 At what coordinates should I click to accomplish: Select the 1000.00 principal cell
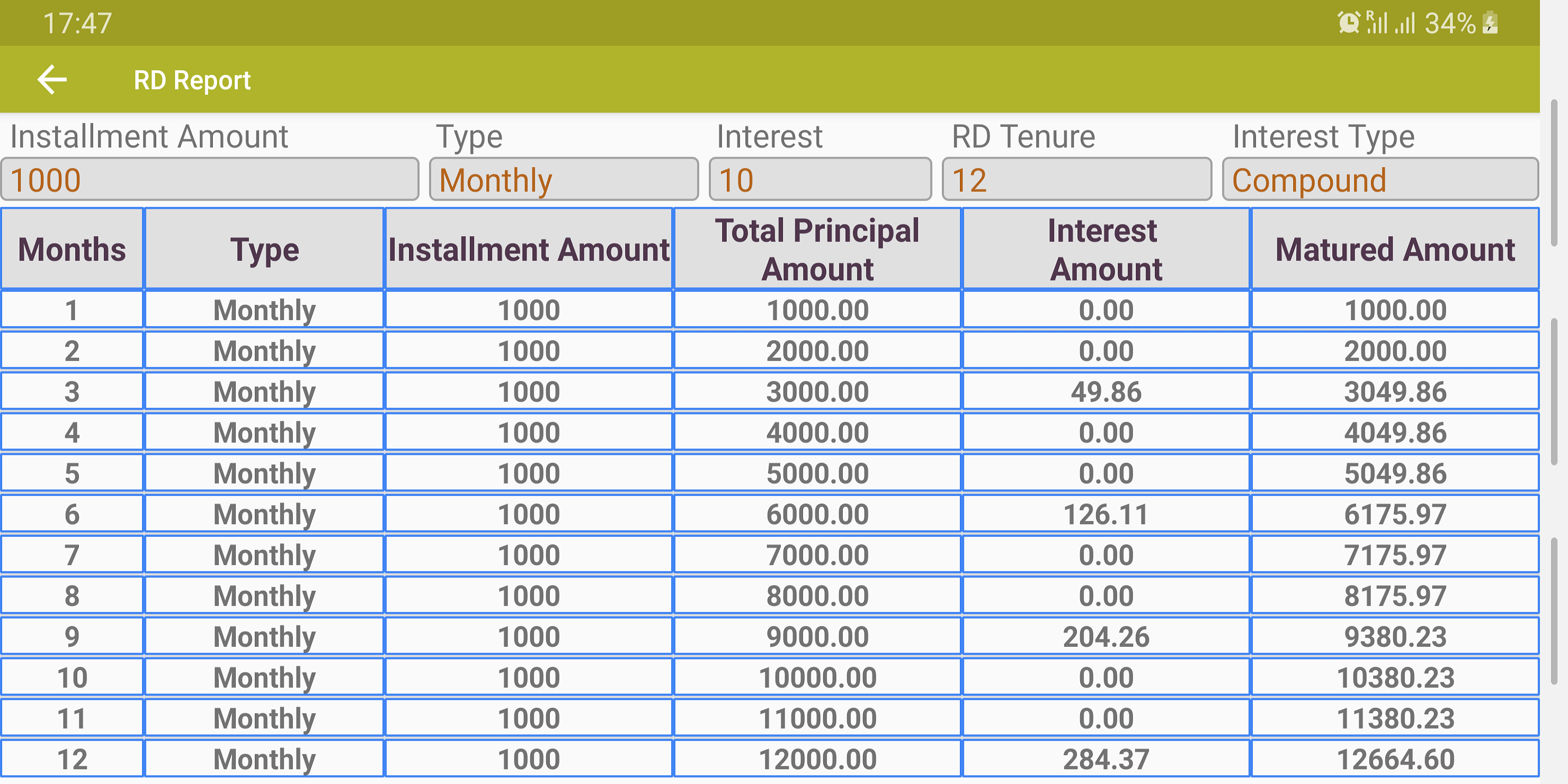point(817,310)
